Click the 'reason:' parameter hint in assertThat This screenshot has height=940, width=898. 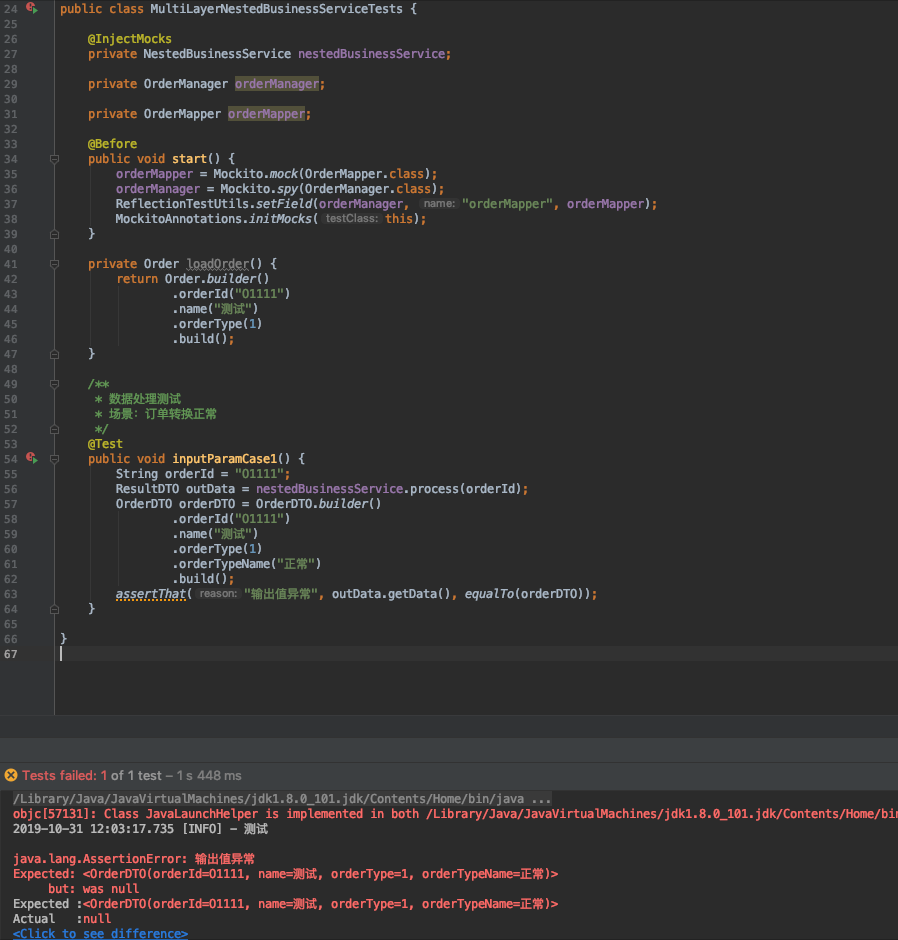coord(217,594)
